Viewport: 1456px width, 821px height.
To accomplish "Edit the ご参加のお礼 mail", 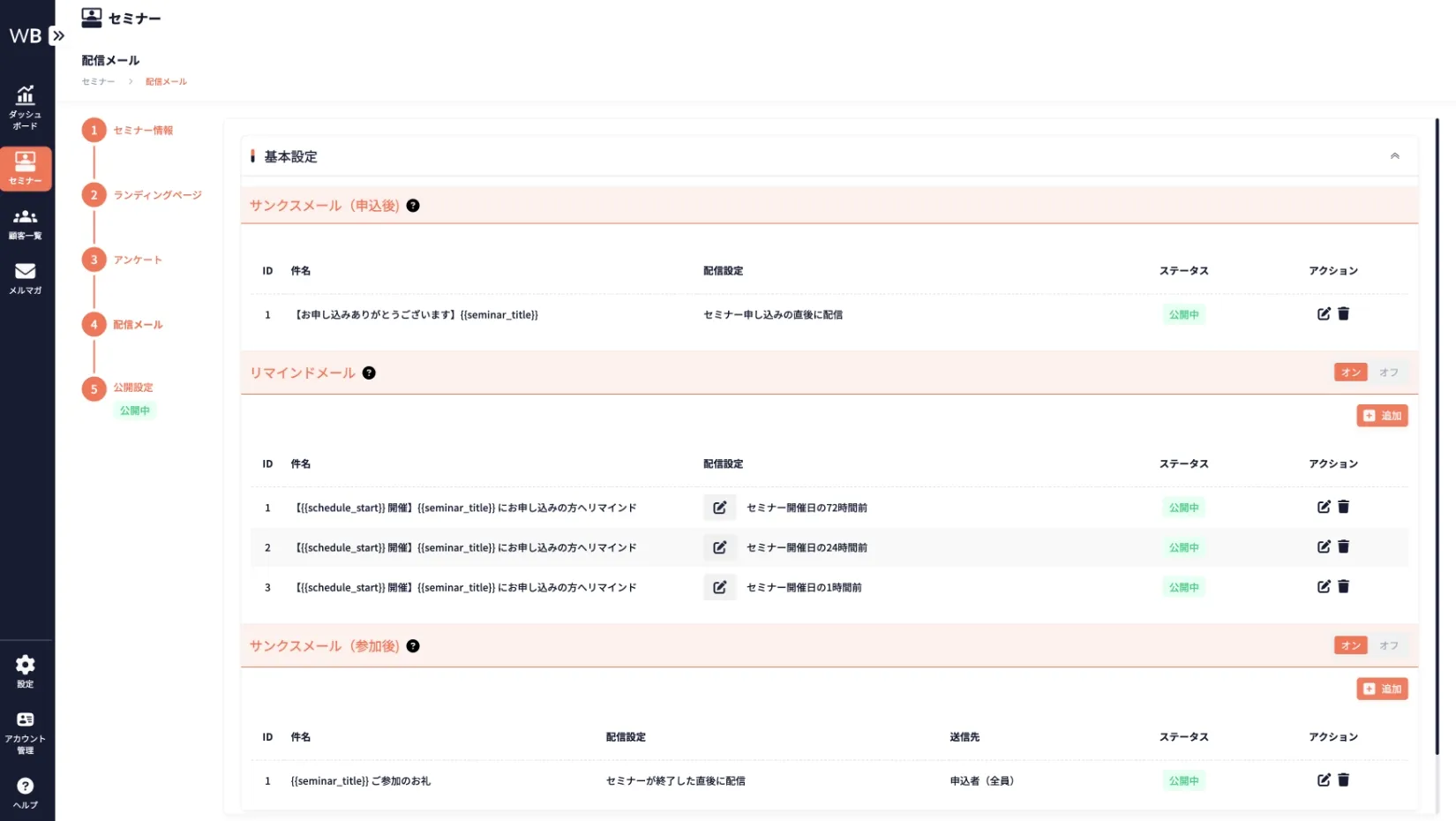I will (1324, 780).
